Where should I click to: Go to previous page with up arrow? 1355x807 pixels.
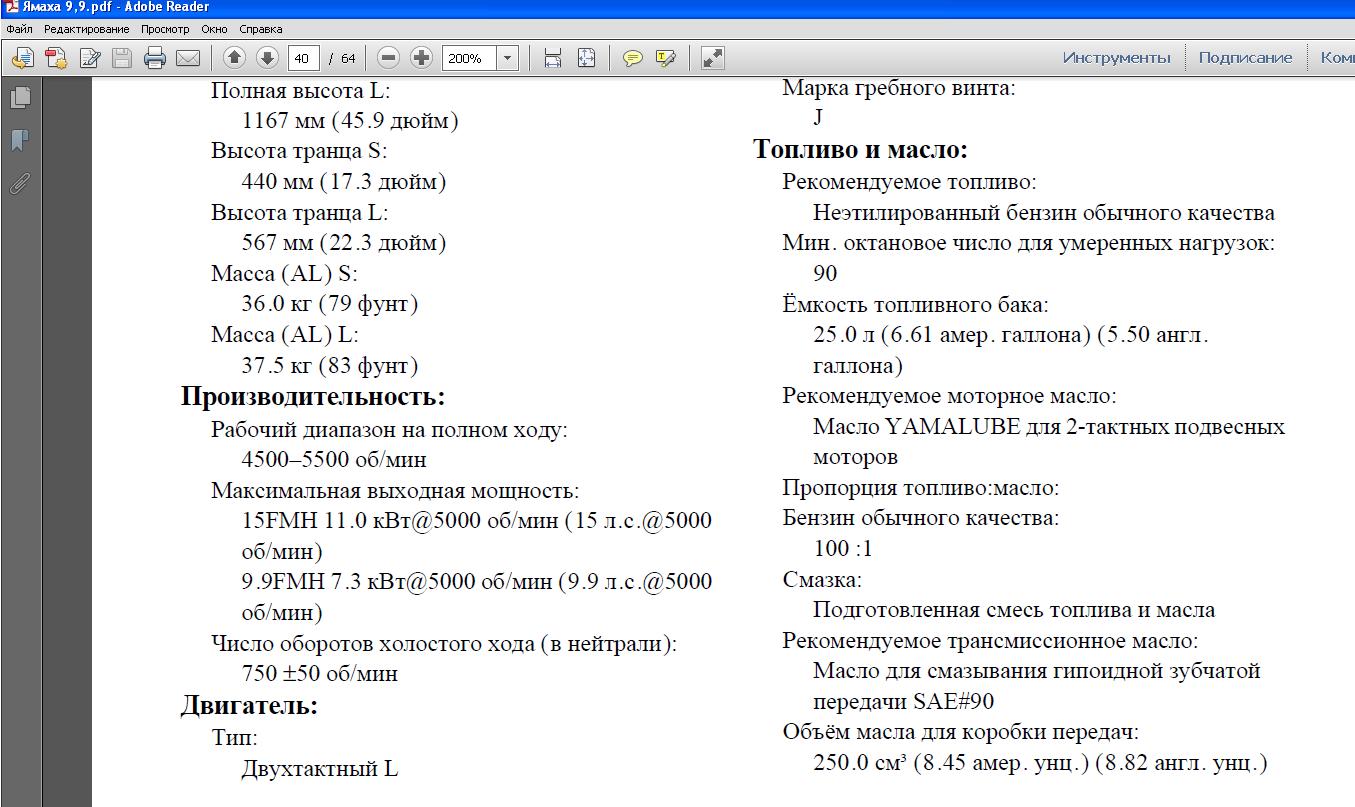pos(234,58)
